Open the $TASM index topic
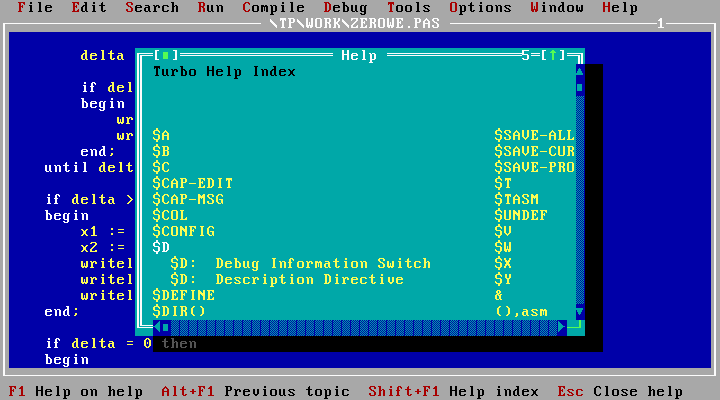Screen dimensions: 720x400 point(517,199)
